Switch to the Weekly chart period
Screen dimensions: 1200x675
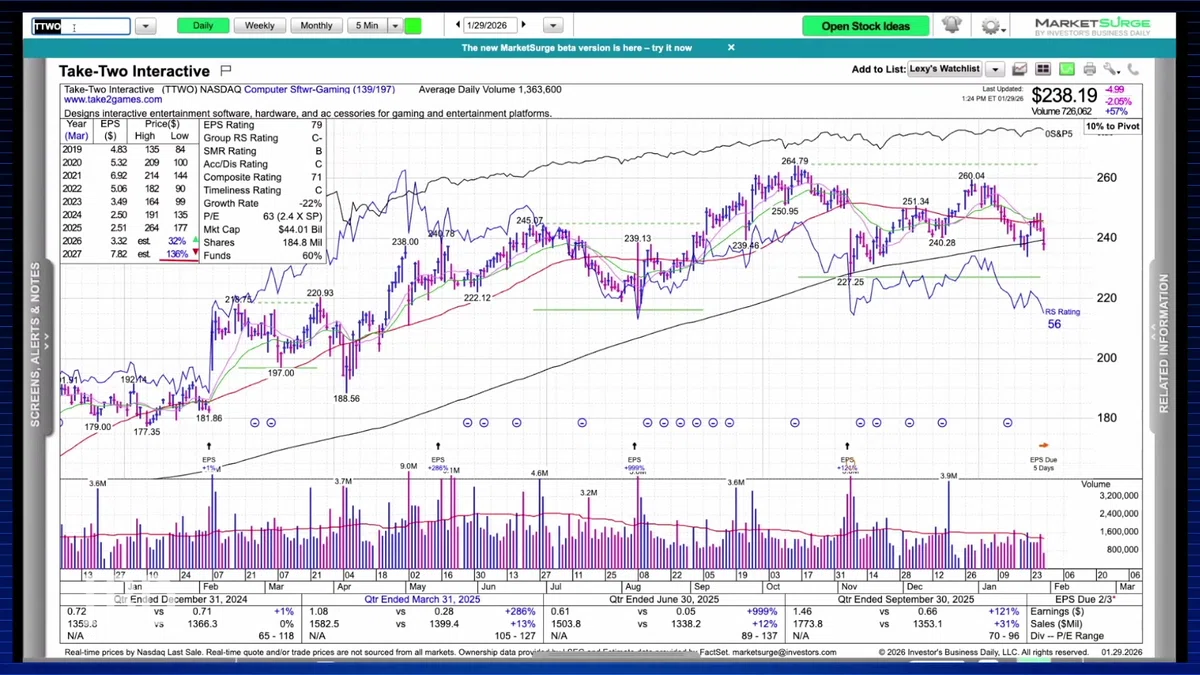[260, 26]
